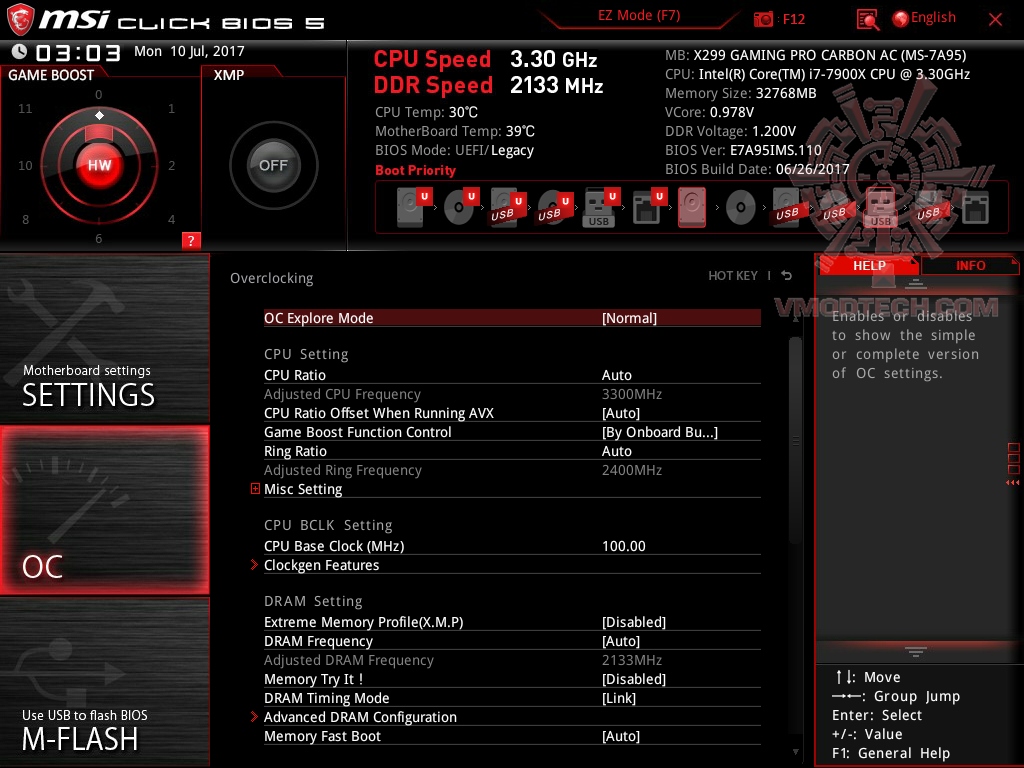Click the top grip handle of Help panel
The width and height of the screenshot is (1024, 768).
pos(916,283)
